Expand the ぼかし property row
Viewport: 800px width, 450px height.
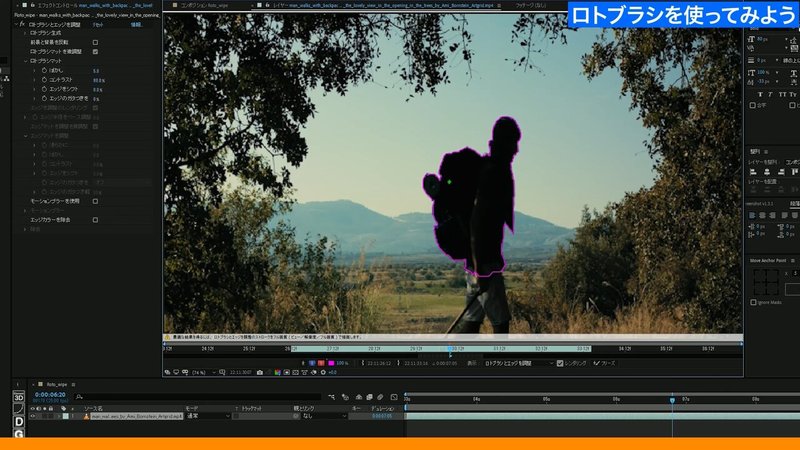pyautogui.click(x=35, y=70)
